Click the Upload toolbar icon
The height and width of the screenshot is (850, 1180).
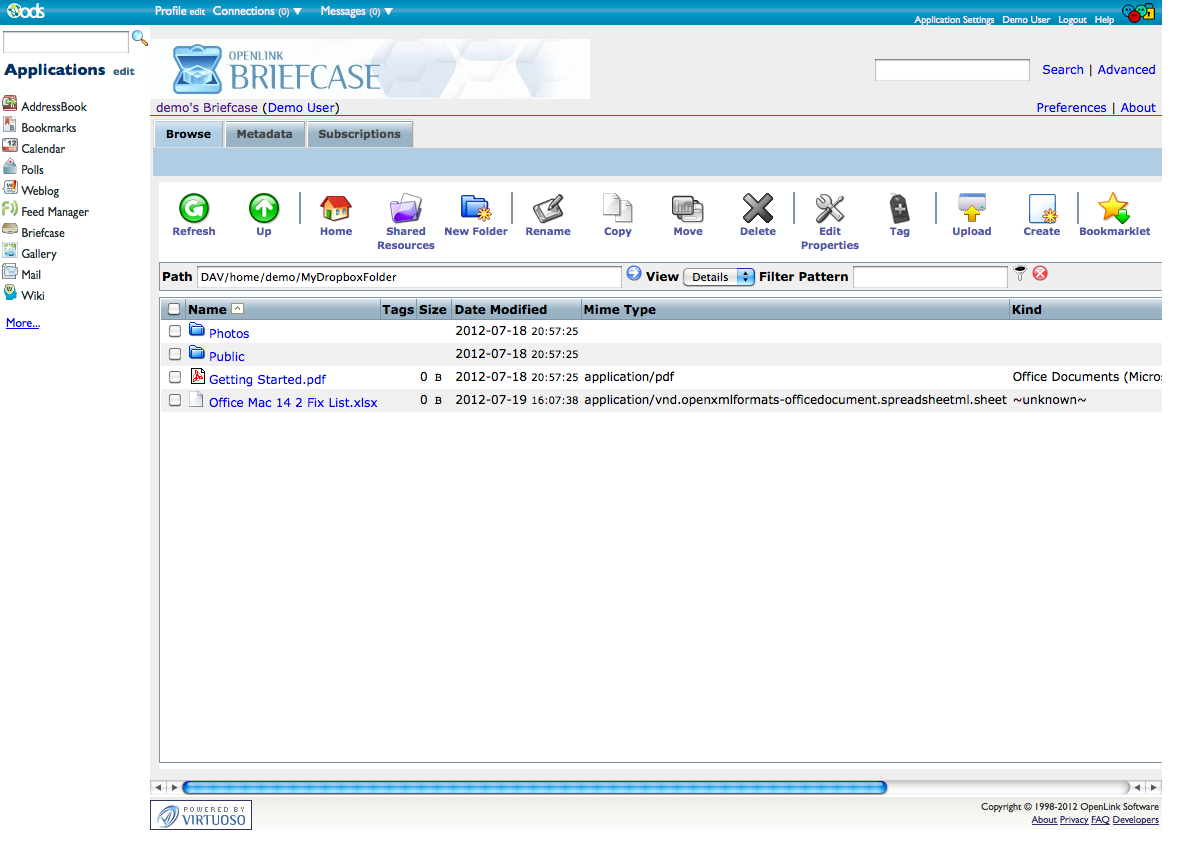[971, 209]
